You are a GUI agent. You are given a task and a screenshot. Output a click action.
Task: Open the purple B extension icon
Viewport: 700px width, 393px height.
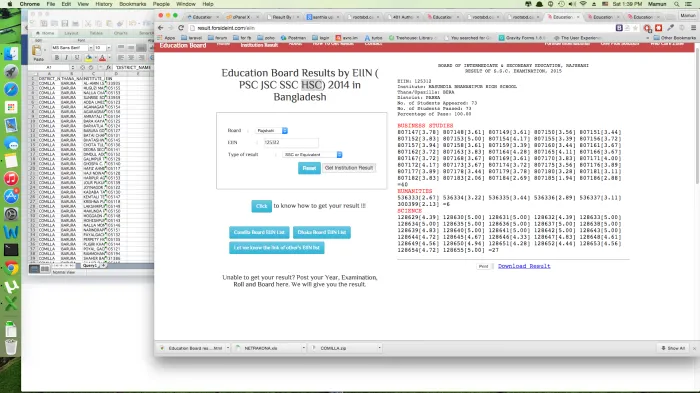pos(619,28)
